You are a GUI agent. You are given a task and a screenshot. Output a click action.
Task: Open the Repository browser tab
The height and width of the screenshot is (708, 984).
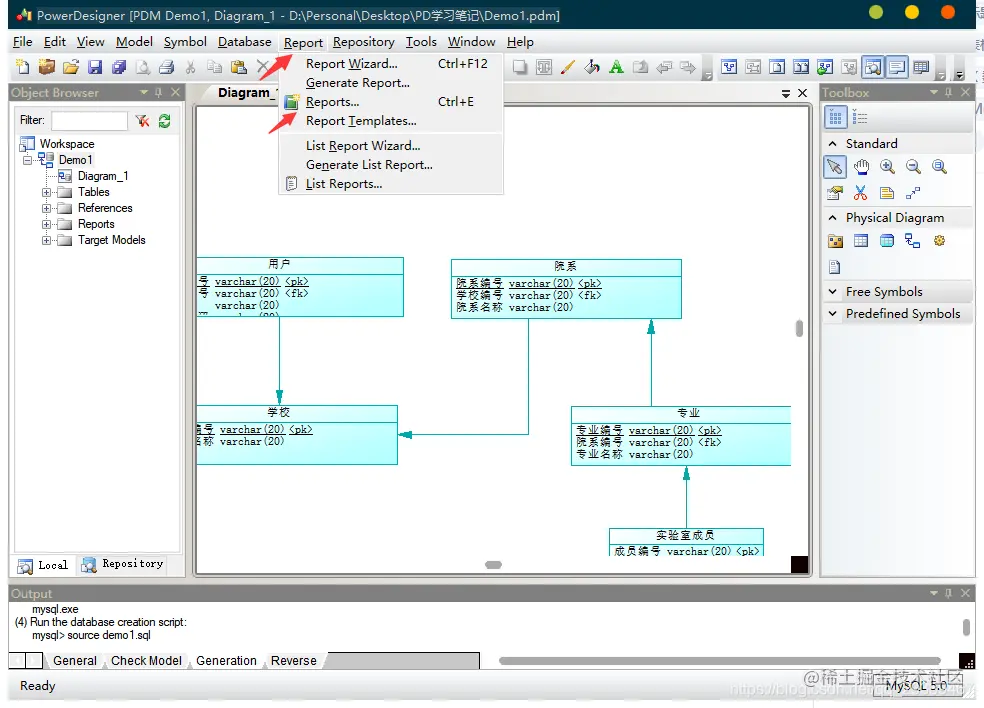pos(123,564)
